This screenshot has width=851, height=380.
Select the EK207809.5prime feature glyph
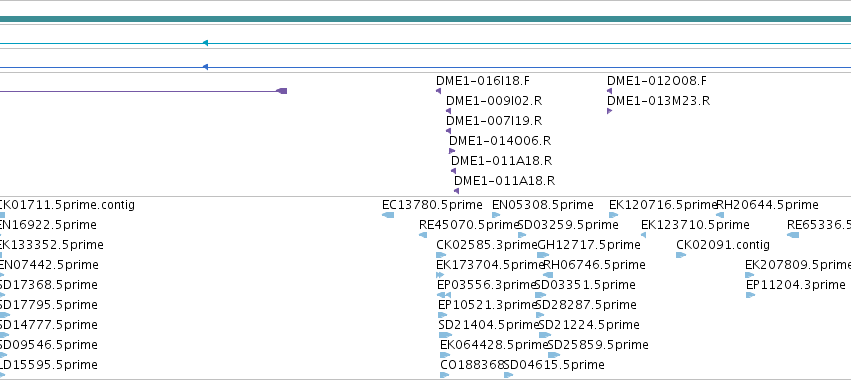750,275
